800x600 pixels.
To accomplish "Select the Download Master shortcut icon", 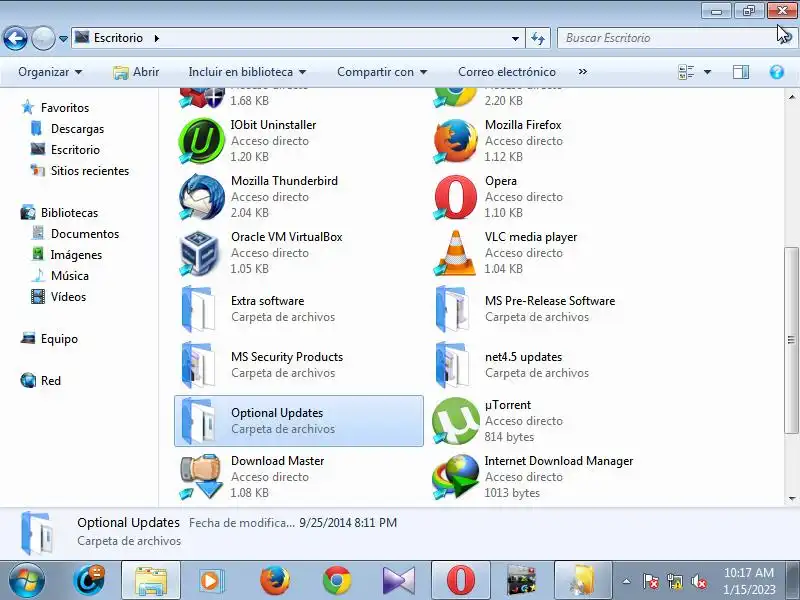I will pos(201,477).
